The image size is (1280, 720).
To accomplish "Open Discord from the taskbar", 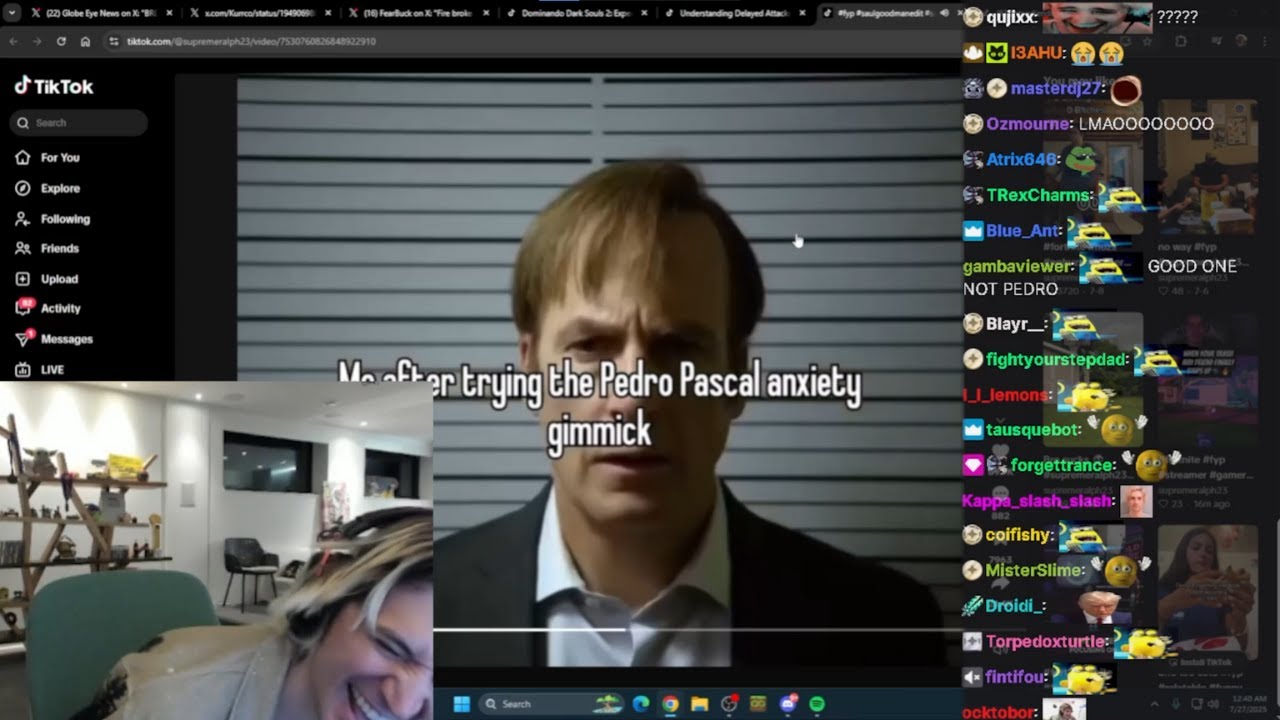I will [788, 704].
